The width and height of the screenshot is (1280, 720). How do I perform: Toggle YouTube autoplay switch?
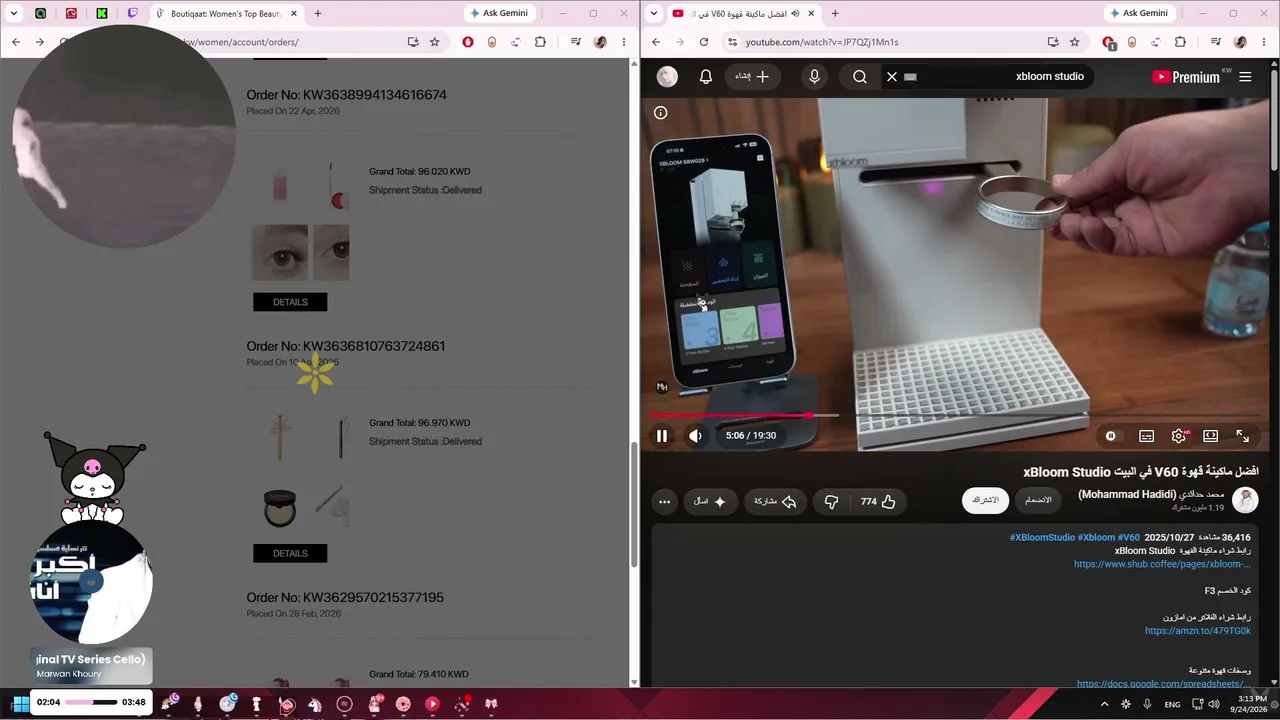click(x=1111, y=436)
